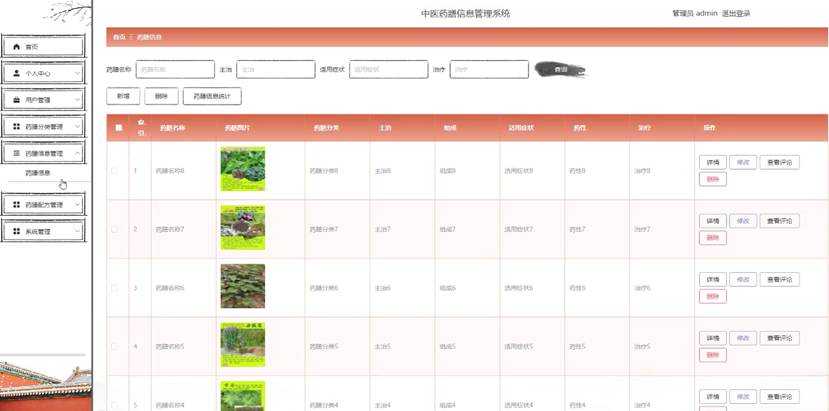Open the 药膳信息 submenu item

pos(38,172)
